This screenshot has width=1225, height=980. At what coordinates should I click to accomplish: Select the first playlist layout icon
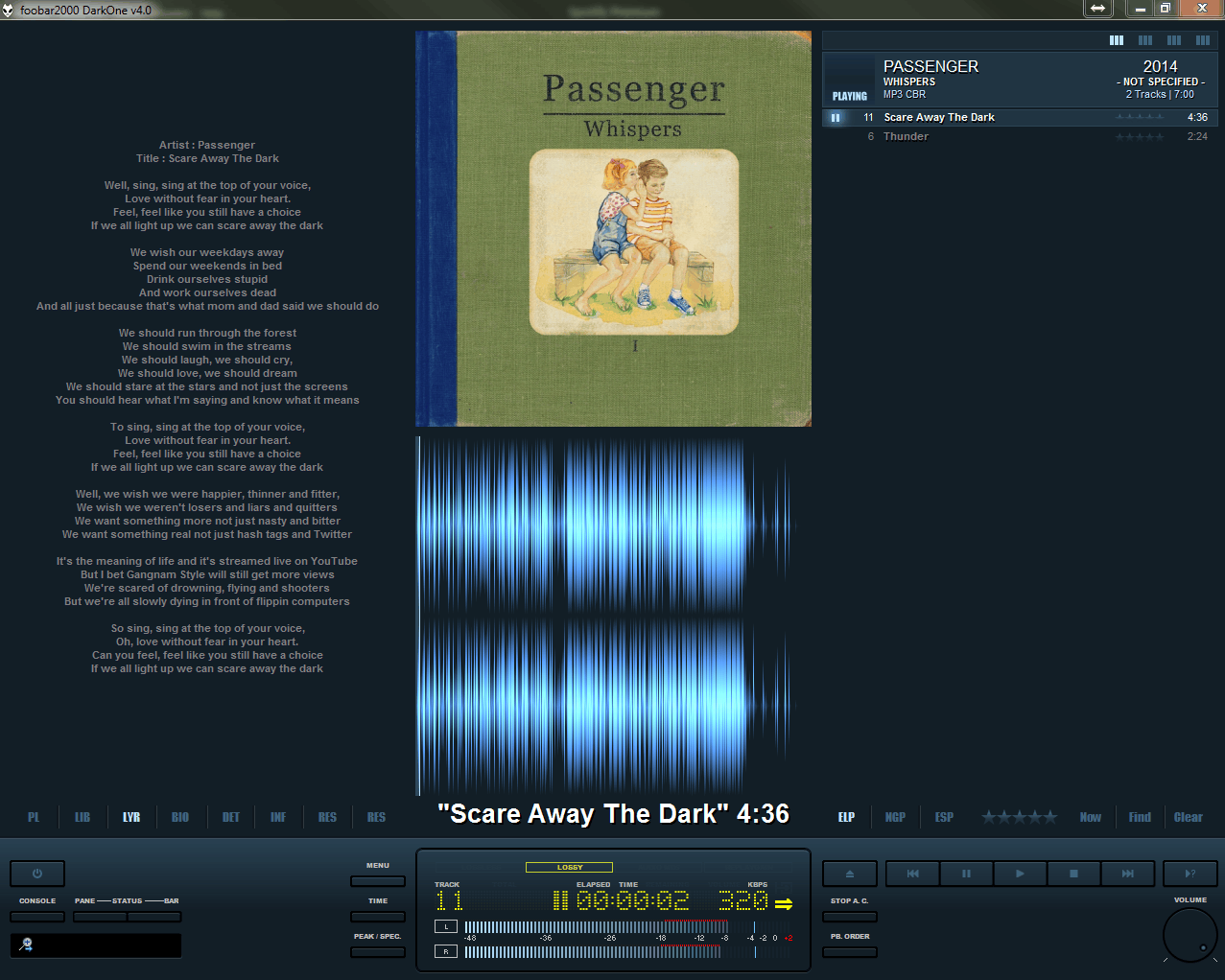[1117, 40]
